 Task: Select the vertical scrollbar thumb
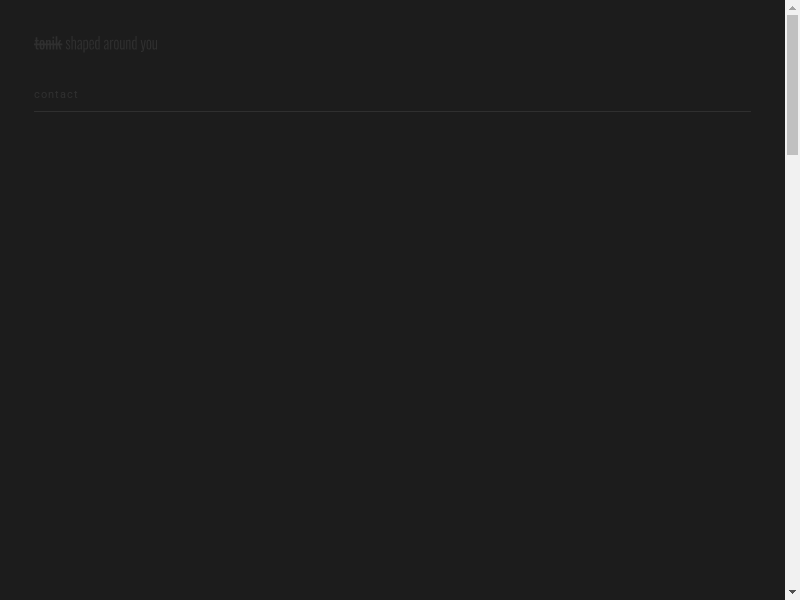(x=792, y=85)
